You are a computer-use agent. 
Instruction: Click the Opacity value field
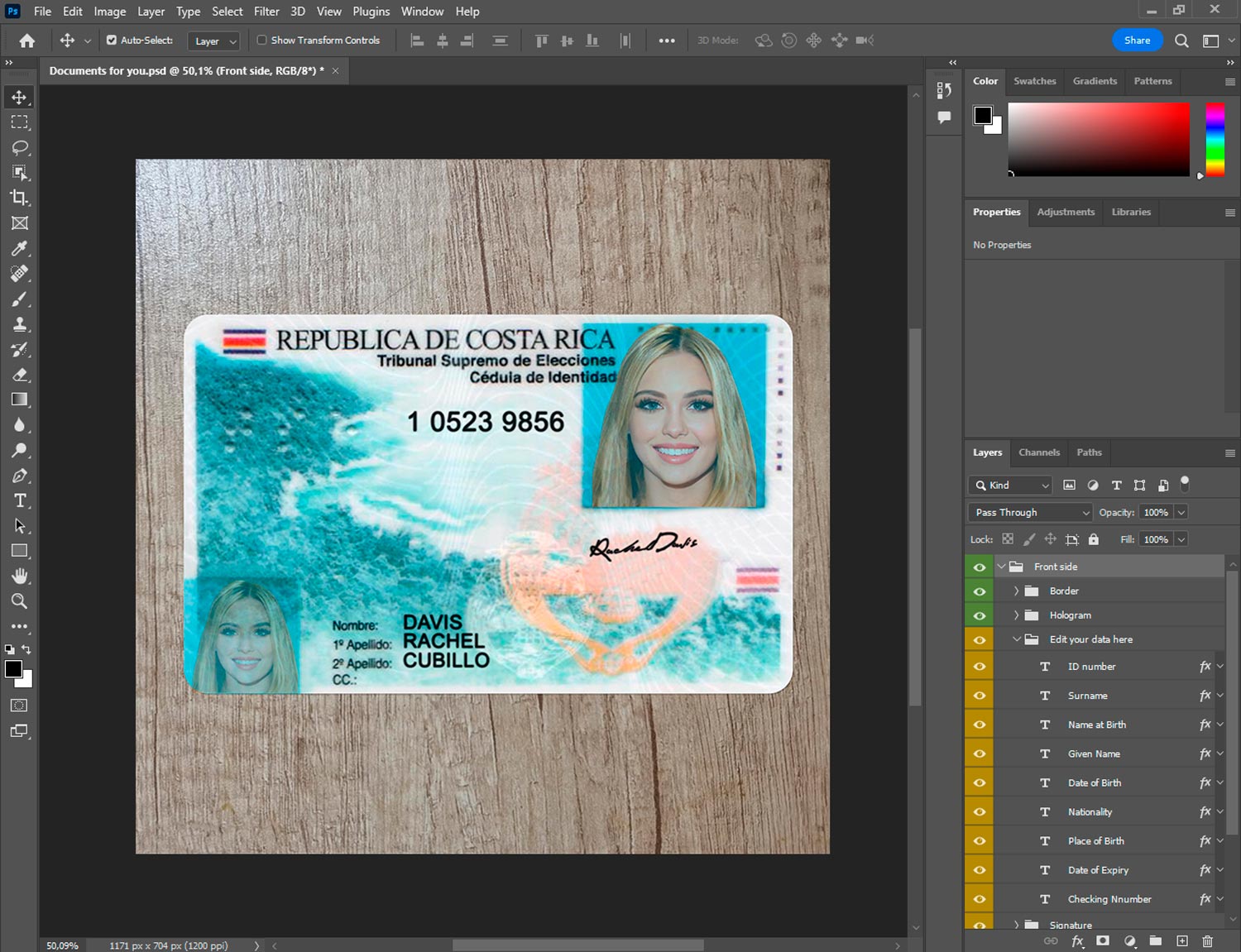[x=1155, y=513]
